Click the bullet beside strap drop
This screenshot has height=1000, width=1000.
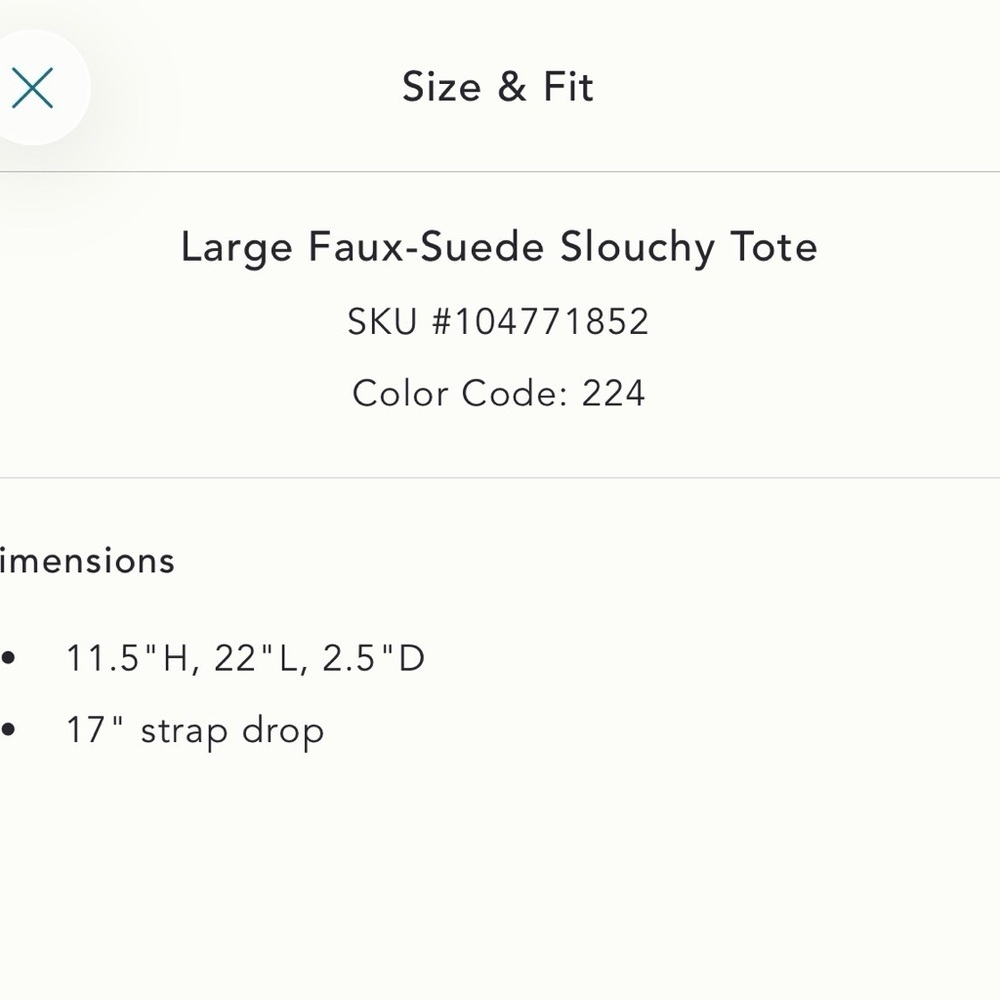click(8, 730)
